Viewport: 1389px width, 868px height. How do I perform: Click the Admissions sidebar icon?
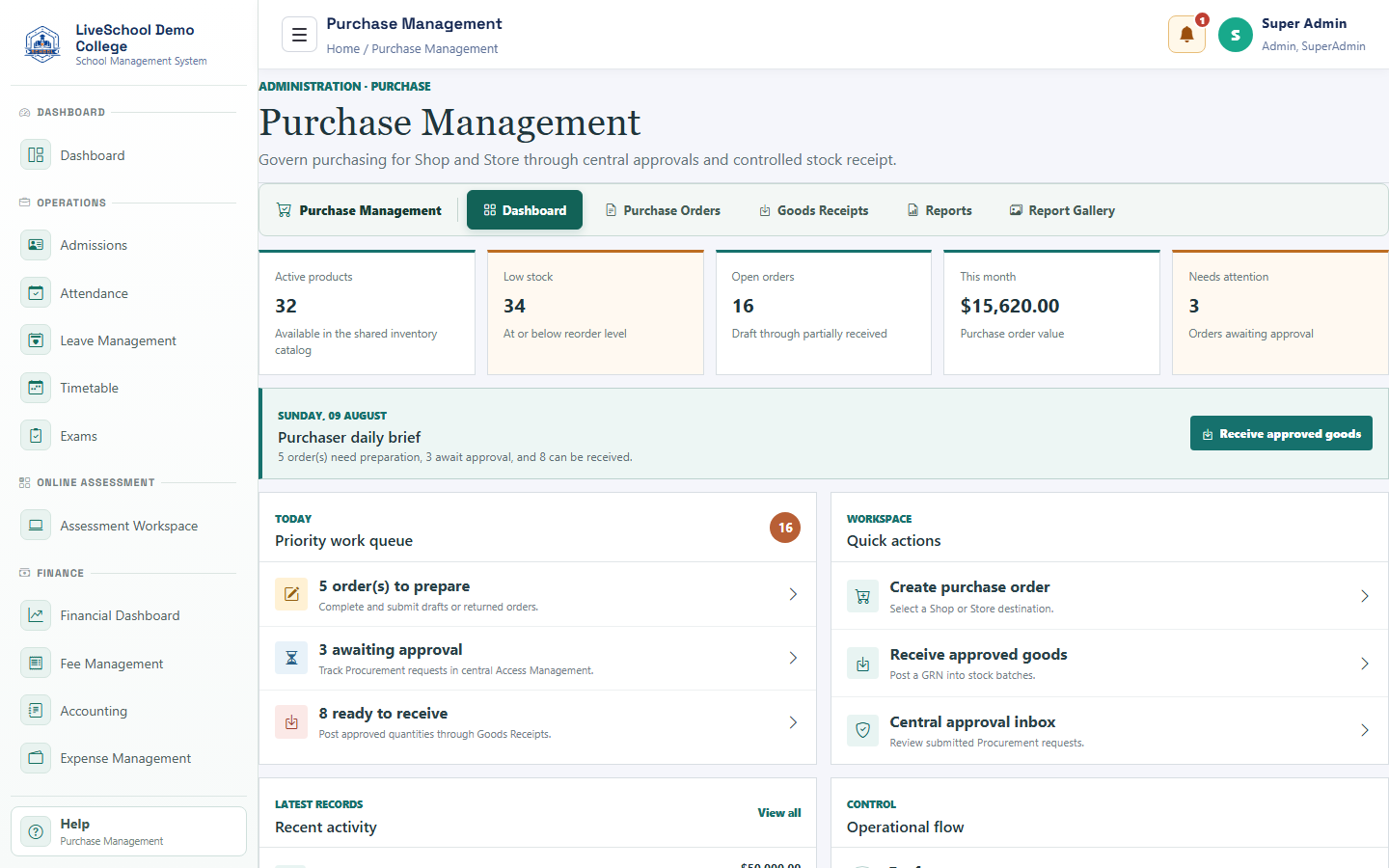pos(36,245)
